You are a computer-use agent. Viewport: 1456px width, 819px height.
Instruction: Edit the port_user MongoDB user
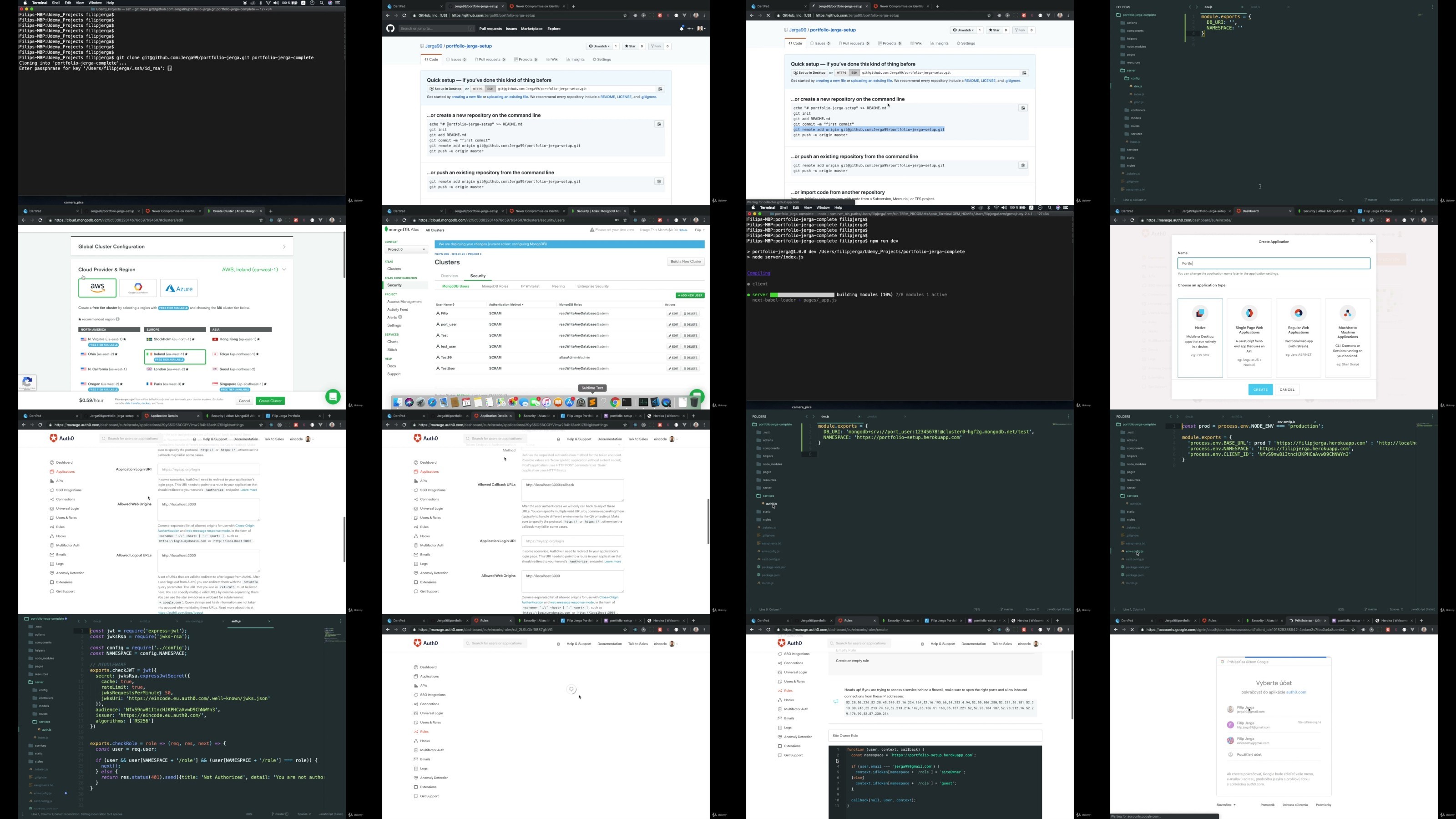pos(672,324)
